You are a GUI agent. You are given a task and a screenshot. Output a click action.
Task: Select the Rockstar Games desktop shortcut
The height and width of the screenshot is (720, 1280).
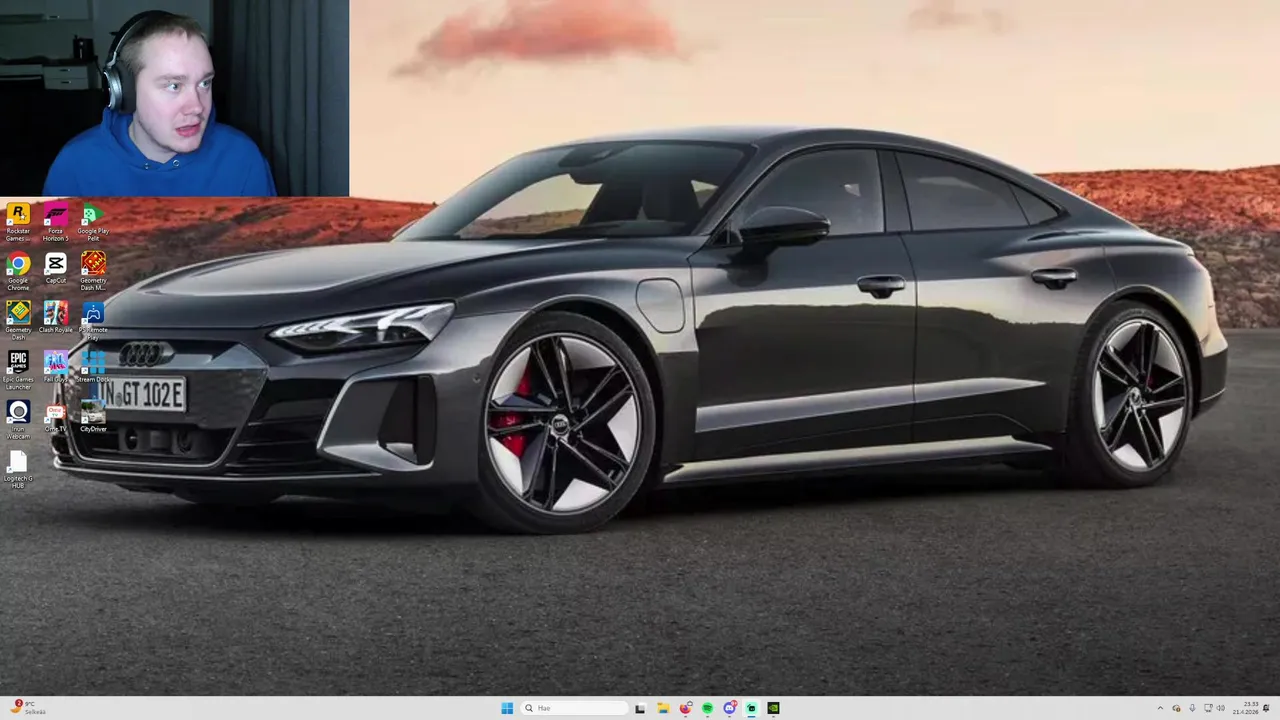pos(18,221)
